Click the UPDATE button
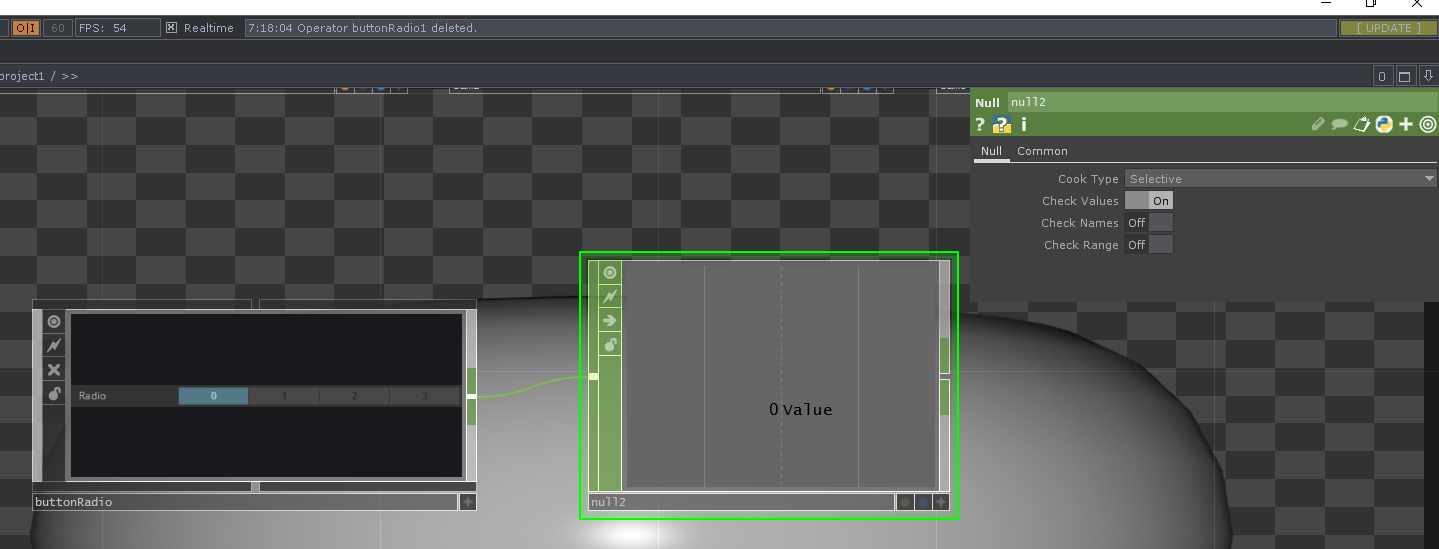Screen dimensions: 1439x549 point(1388,28)
